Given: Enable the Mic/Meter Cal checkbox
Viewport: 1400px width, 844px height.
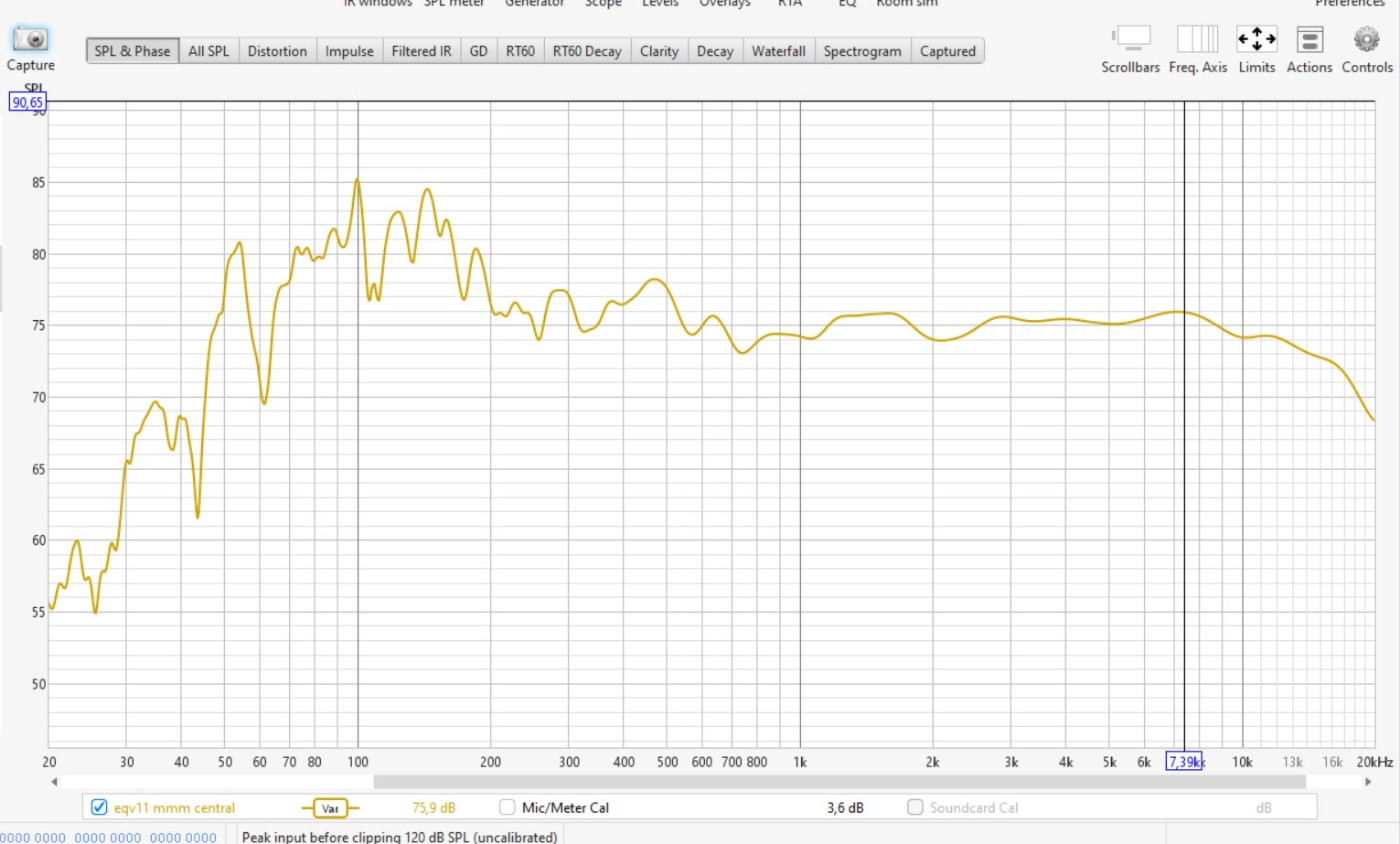Looking at the screenshot, I should coord(507,808).
